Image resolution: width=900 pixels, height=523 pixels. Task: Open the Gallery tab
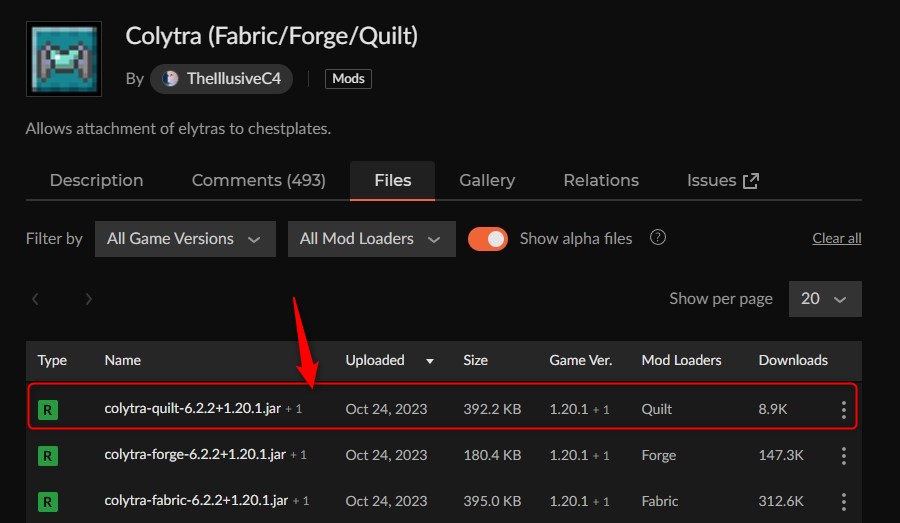coord(487,181)
